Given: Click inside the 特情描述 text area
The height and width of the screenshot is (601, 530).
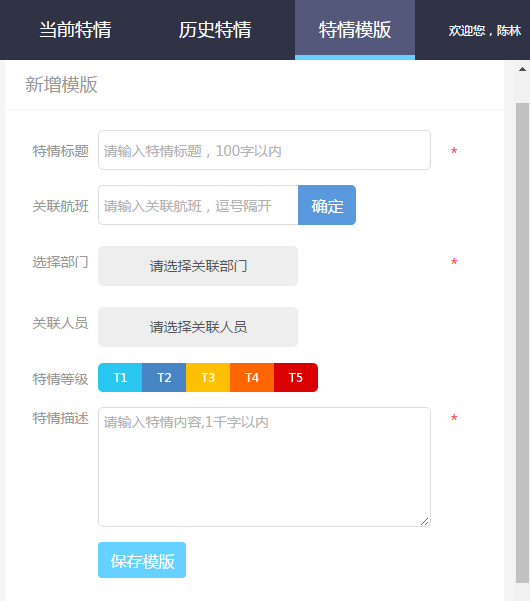Looking at the screenshot, I should tap(264, 467).
